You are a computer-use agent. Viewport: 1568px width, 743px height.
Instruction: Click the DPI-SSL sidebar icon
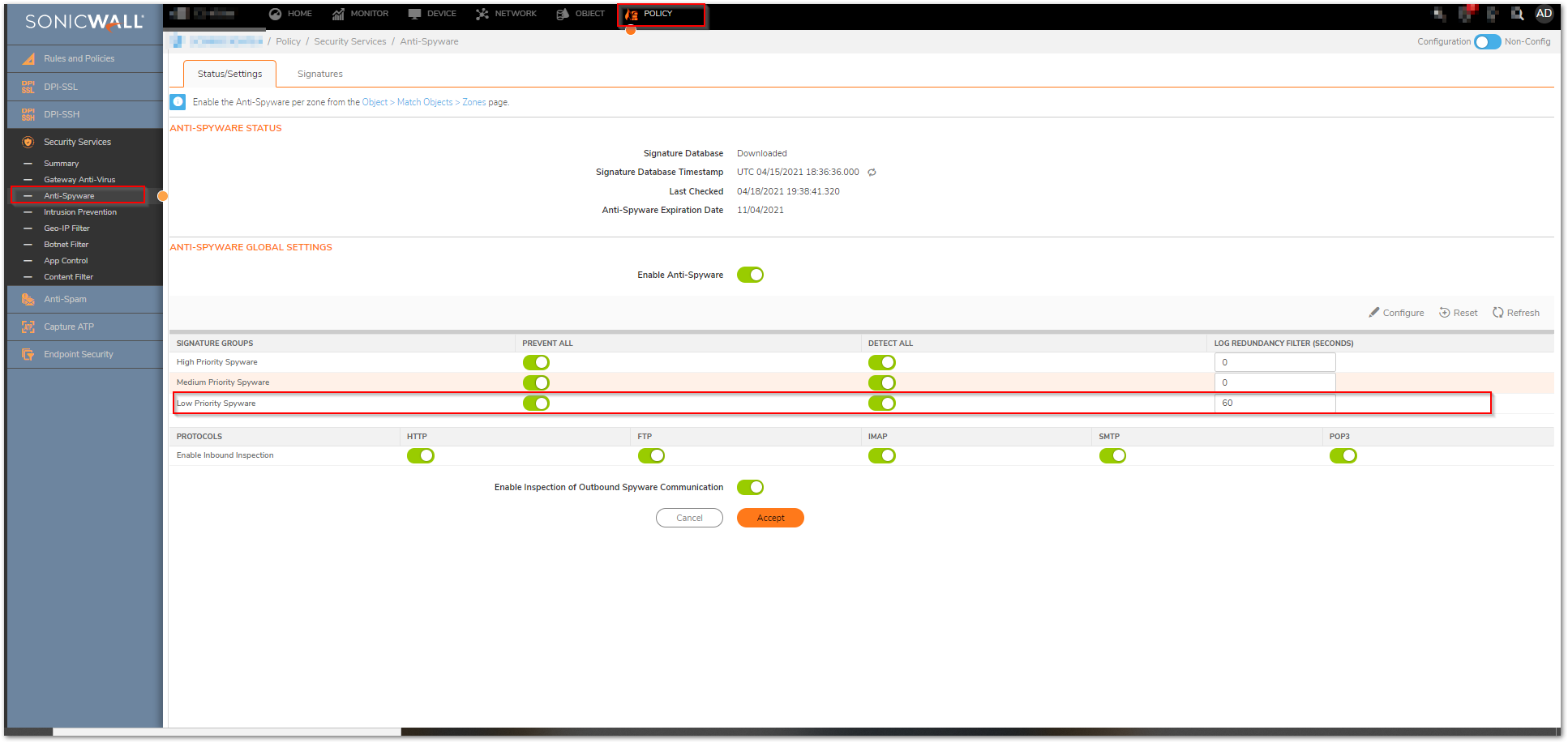28,87
